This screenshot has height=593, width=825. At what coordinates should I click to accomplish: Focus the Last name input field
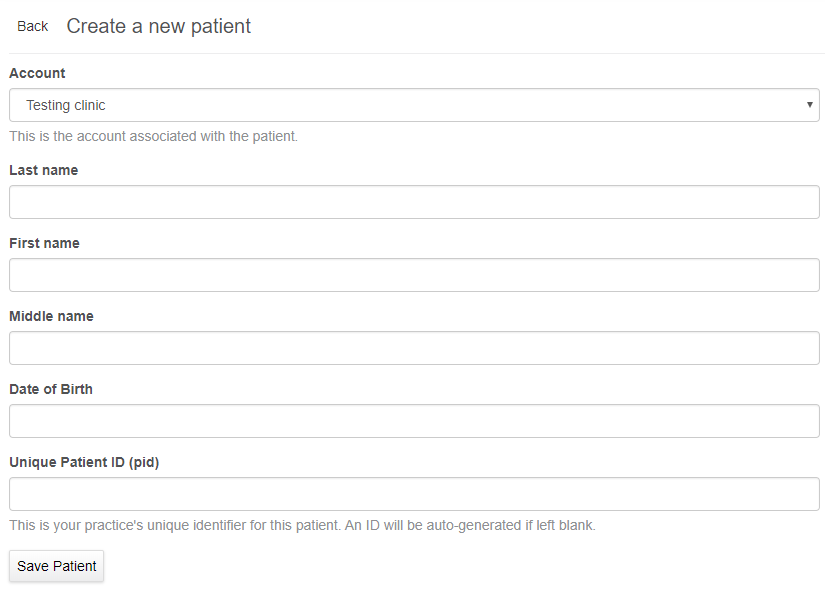414,202
